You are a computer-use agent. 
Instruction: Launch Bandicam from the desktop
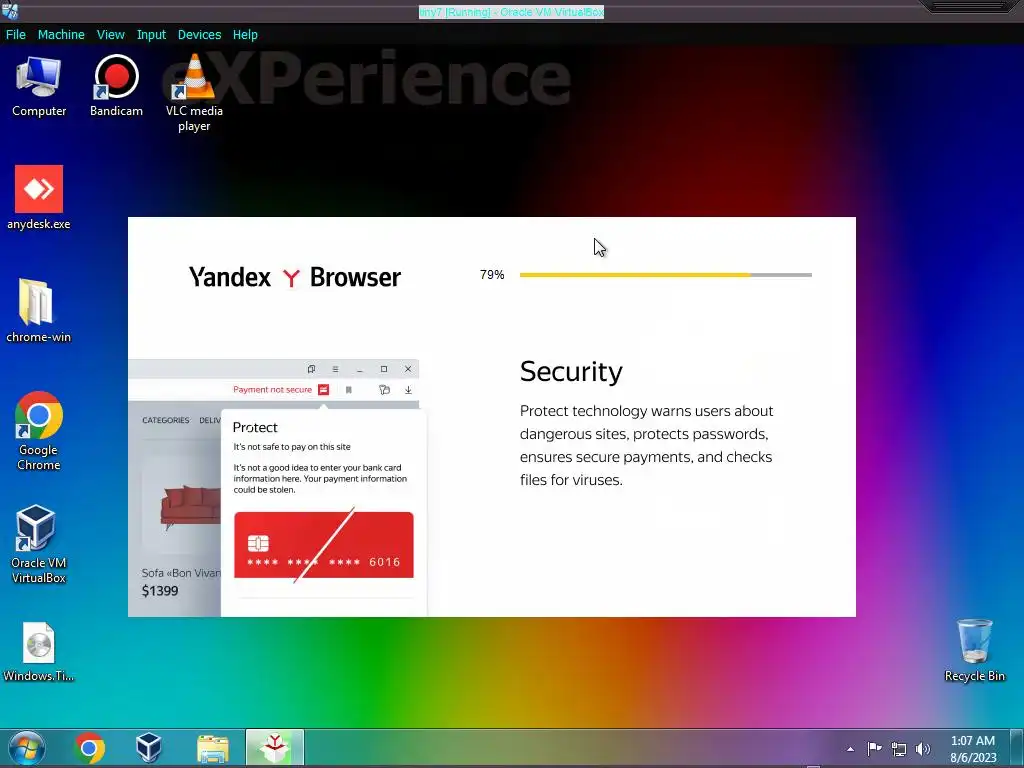116,87
